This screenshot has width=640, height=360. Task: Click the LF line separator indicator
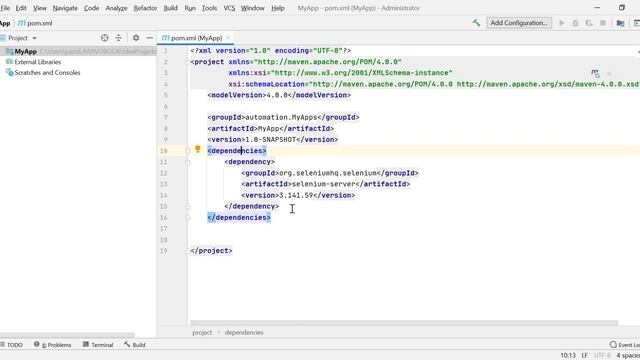point(584,356)
